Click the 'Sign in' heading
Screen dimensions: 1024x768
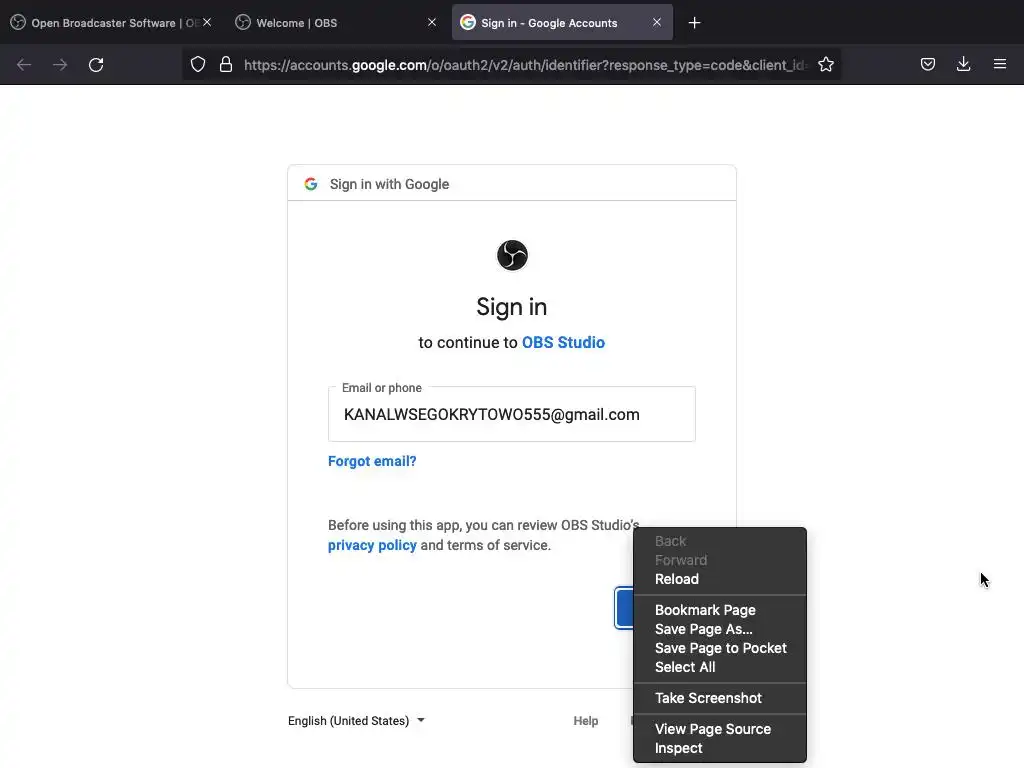pyautogui.click(x=511, y=307)
